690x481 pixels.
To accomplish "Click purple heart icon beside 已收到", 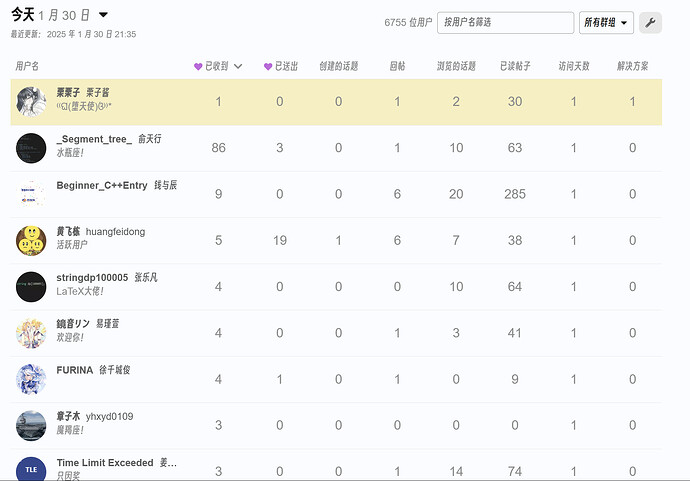I will tap(198, 66).
